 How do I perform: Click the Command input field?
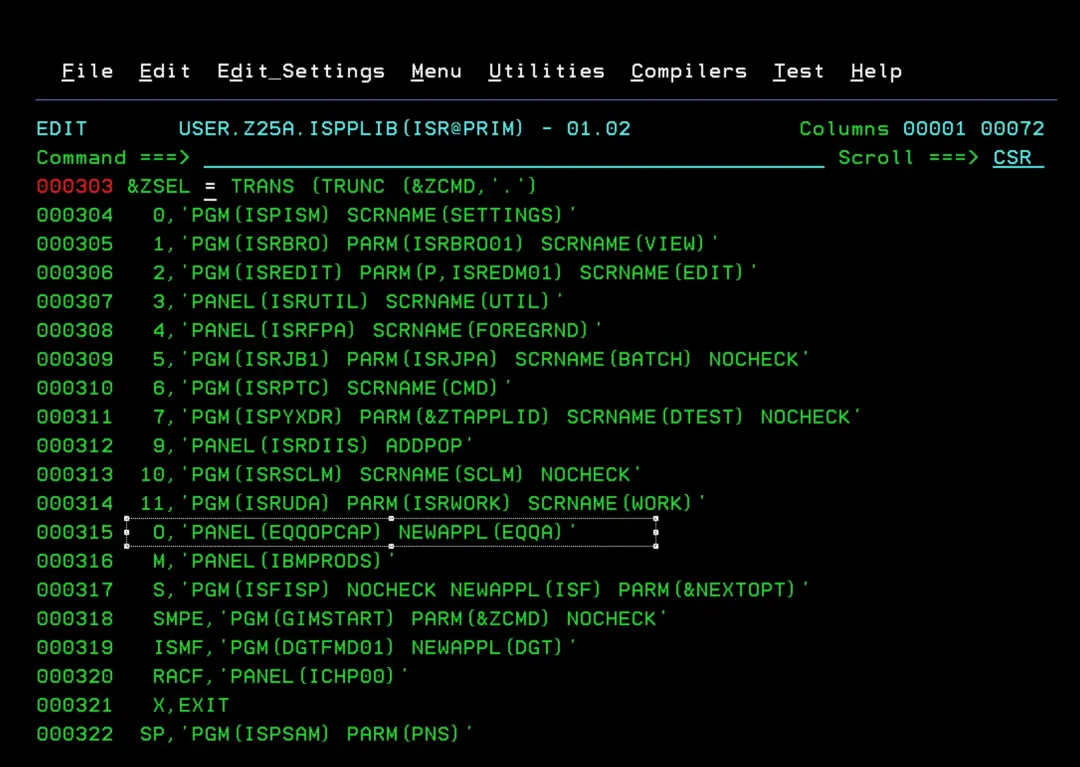[x=514, y=158]
